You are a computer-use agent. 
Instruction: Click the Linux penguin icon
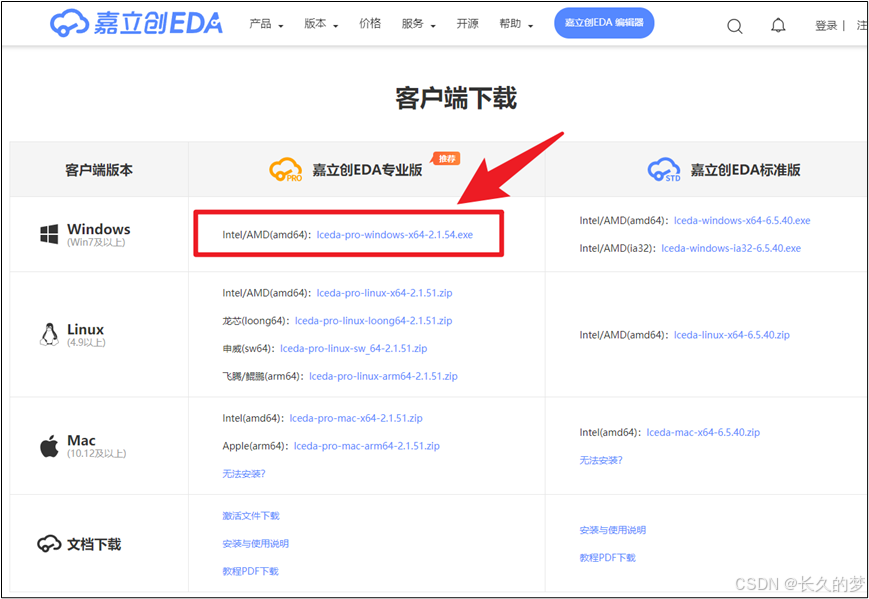(x=49, y=334)
